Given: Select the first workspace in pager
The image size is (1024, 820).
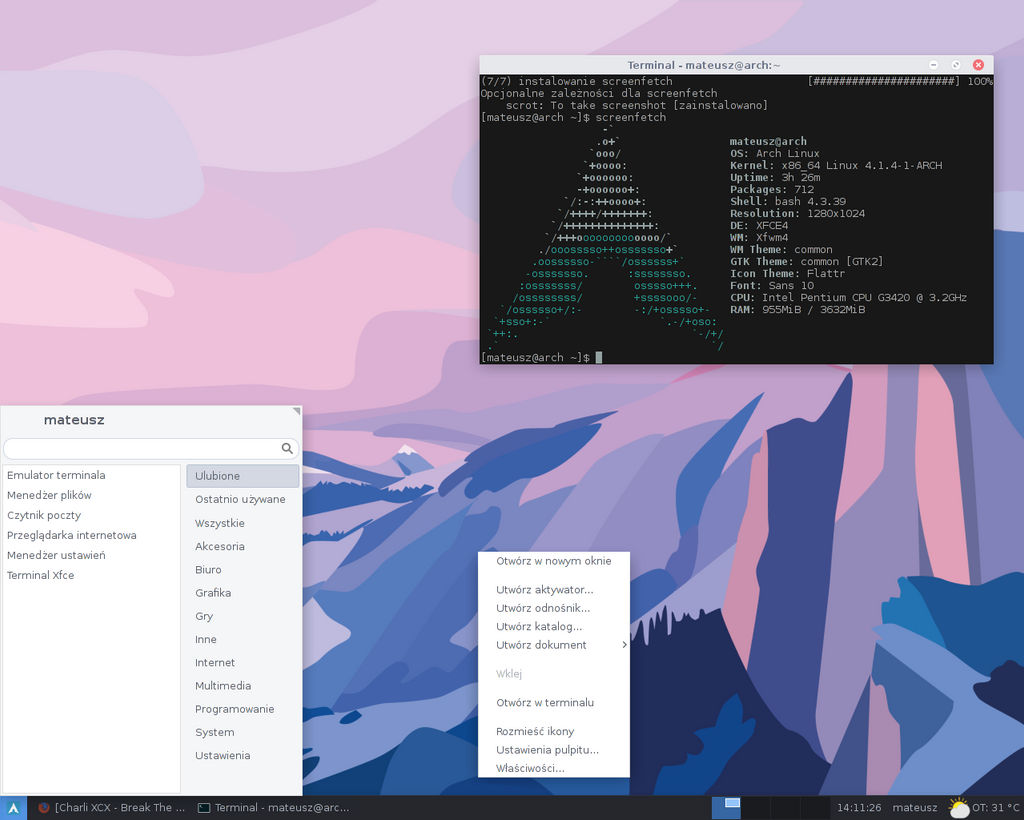Looking at the screenshot, I should (x=726, y=808).
